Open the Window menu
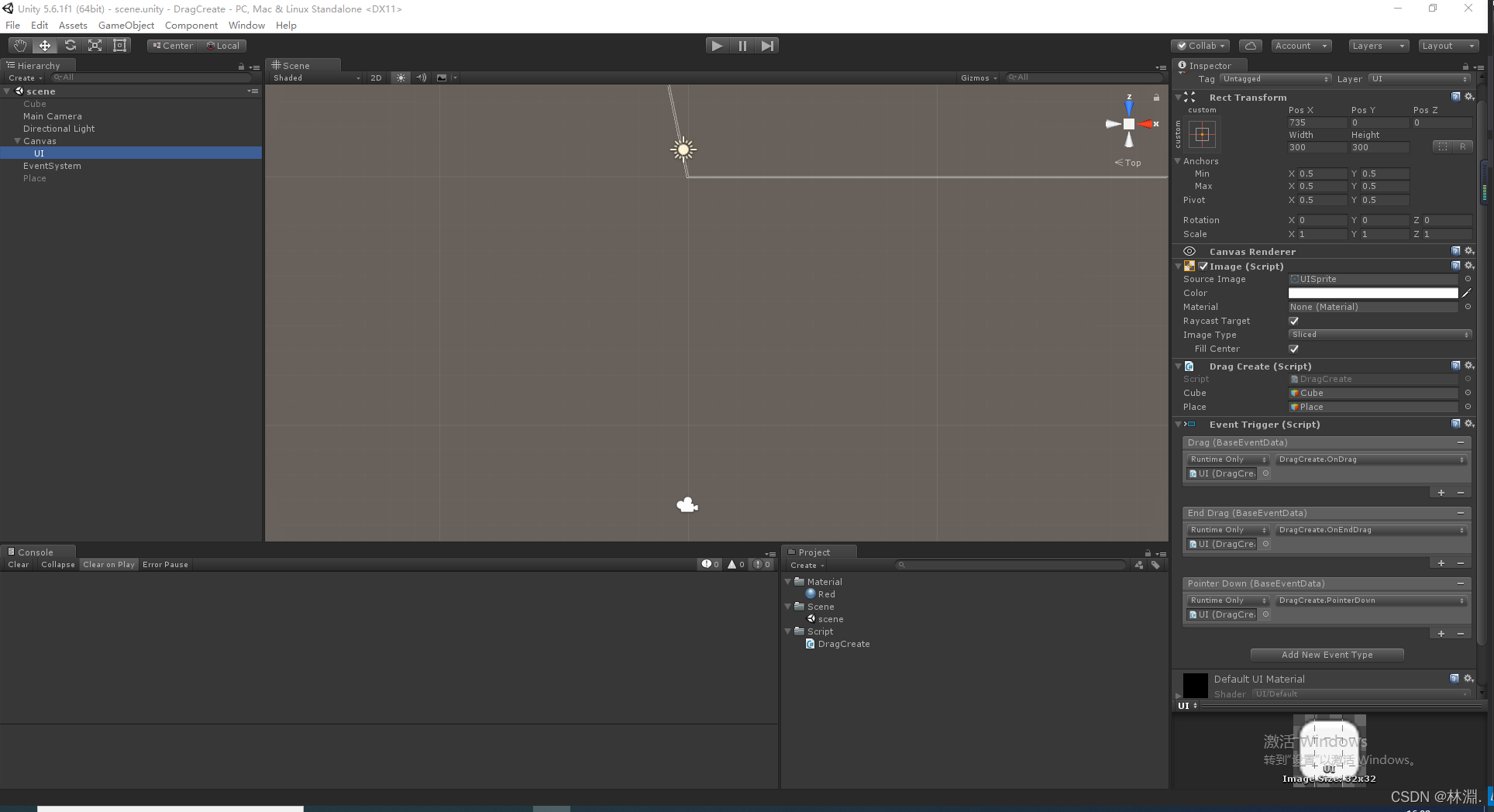 coord(246,25)
